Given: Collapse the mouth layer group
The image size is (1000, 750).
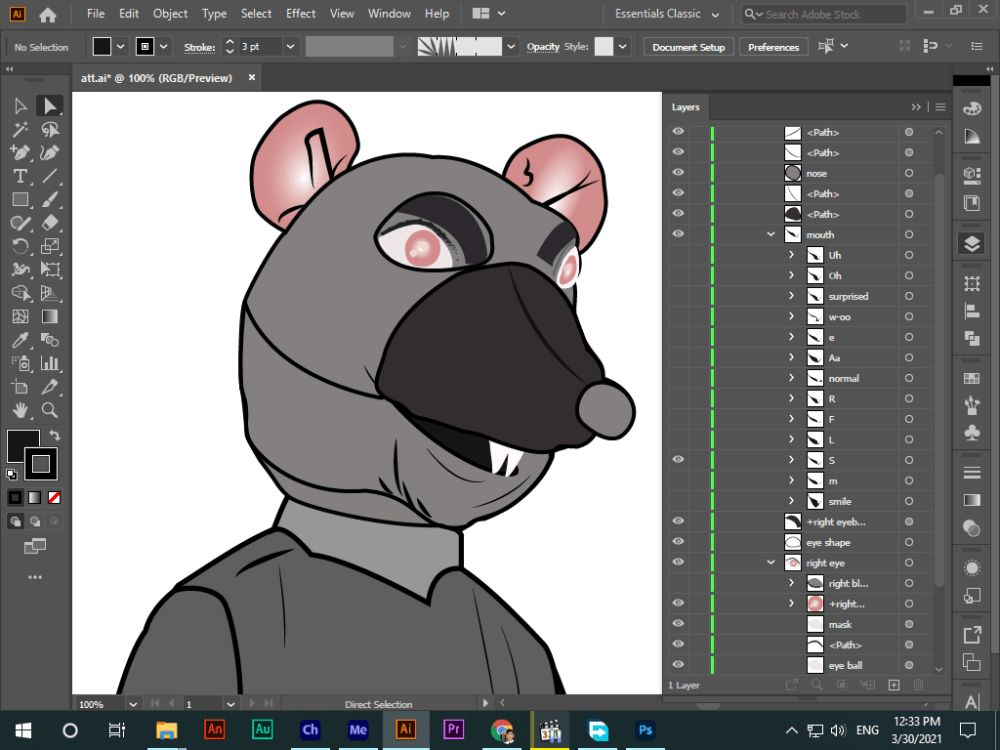Looking at the screenshot, I should tap(770, 234).
